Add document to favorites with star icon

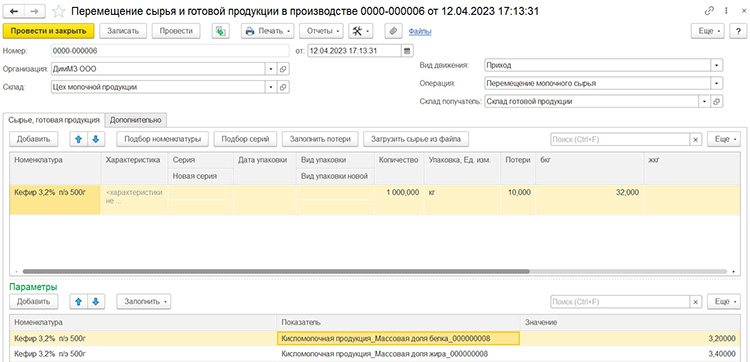59,11
